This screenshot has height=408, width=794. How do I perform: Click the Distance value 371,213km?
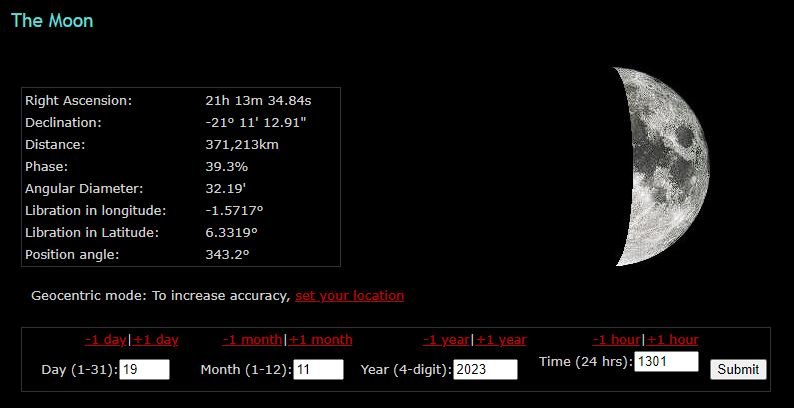point(241,145)
